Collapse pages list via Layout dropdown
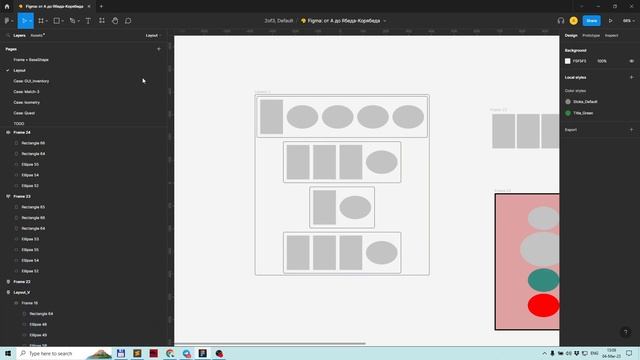Image resolution: width=640 pixels, height=360 pixels. pyautogui.click(x=153, y=36)
